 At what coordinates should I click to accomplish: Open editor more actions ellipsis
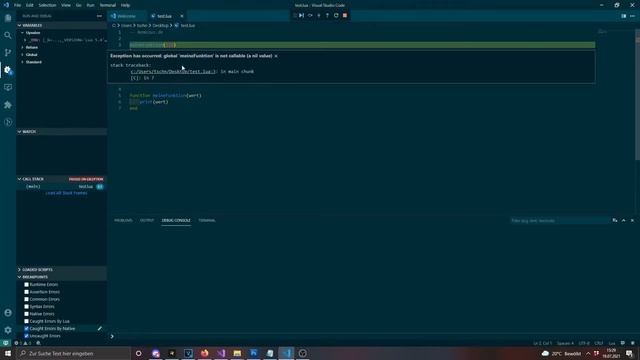pos(632,16)
